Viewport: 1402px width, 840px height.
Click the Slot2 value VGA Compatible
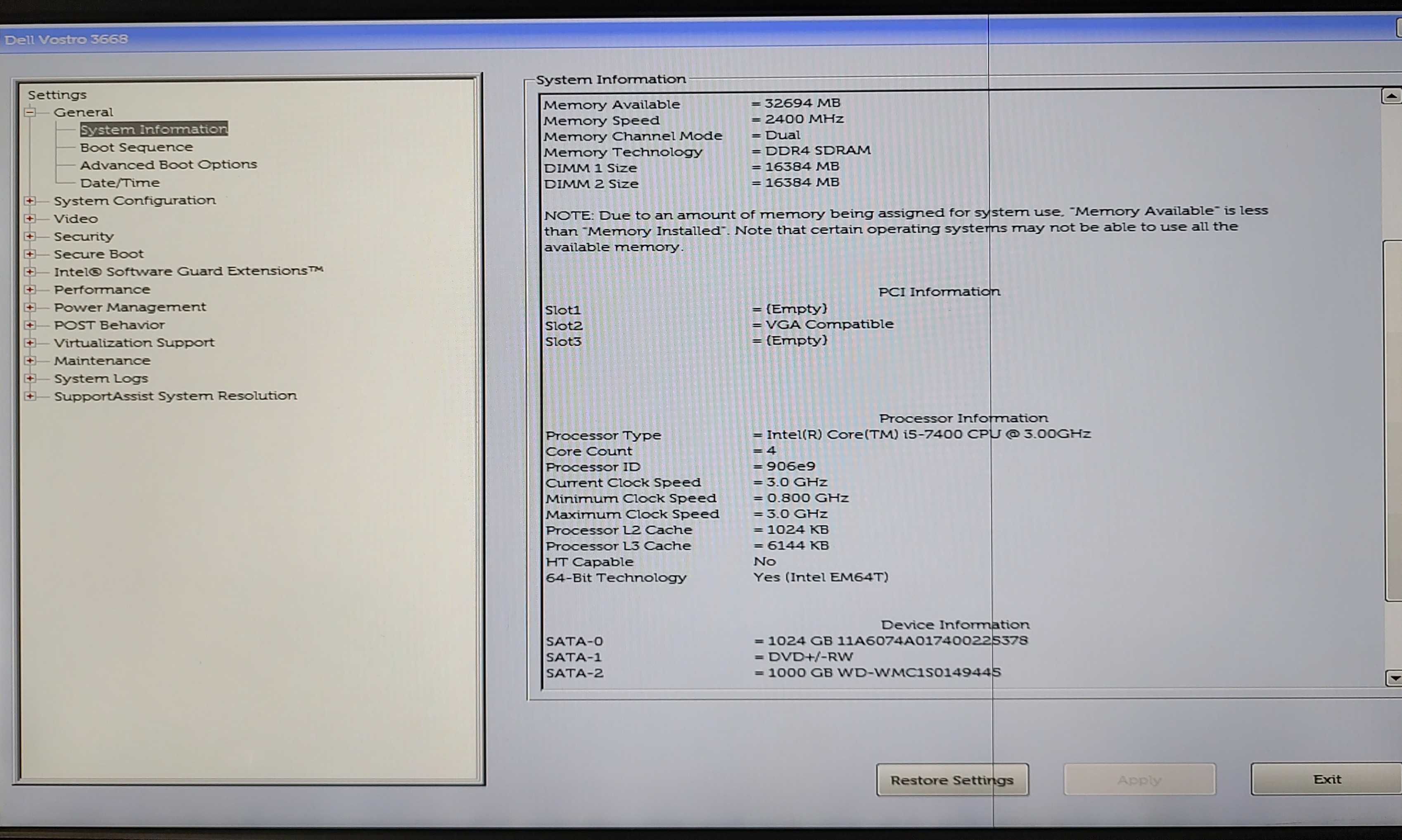coord(829,324)
